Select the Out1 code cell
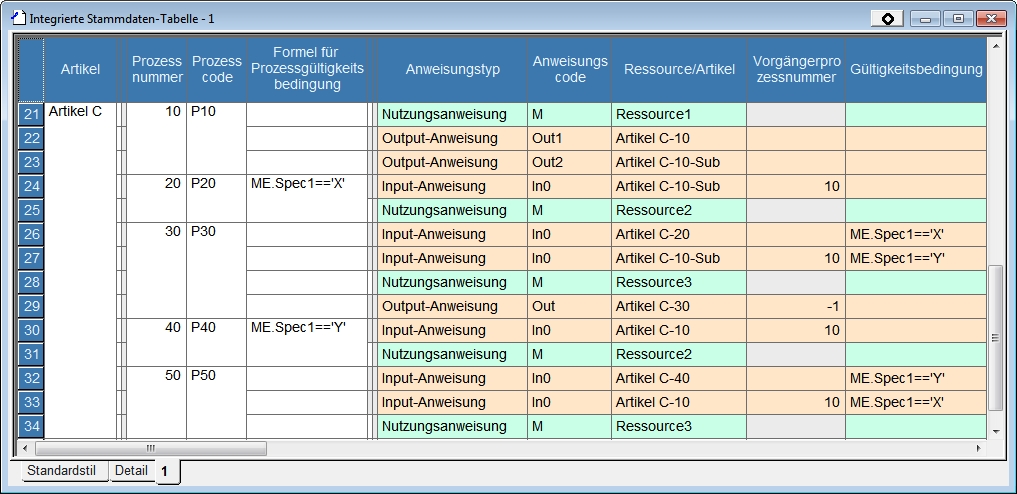 (x=569, y=138)
